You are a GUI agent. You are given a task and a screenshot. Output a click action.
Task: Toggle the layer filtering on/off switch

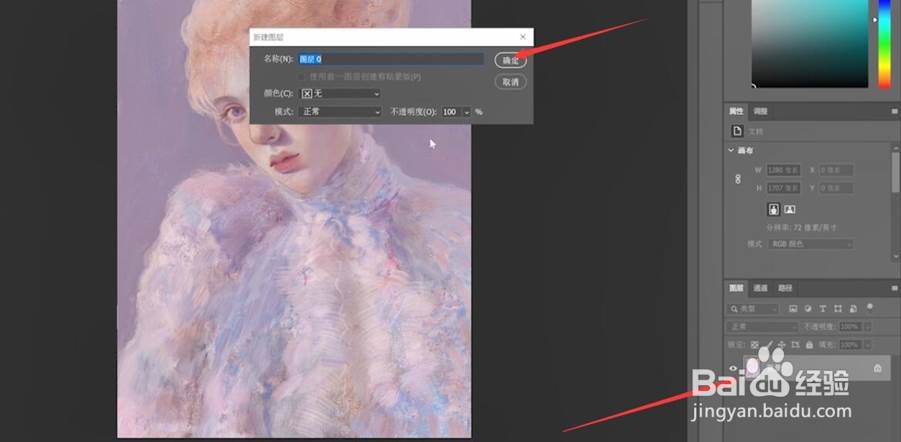(x=870, y=307)
